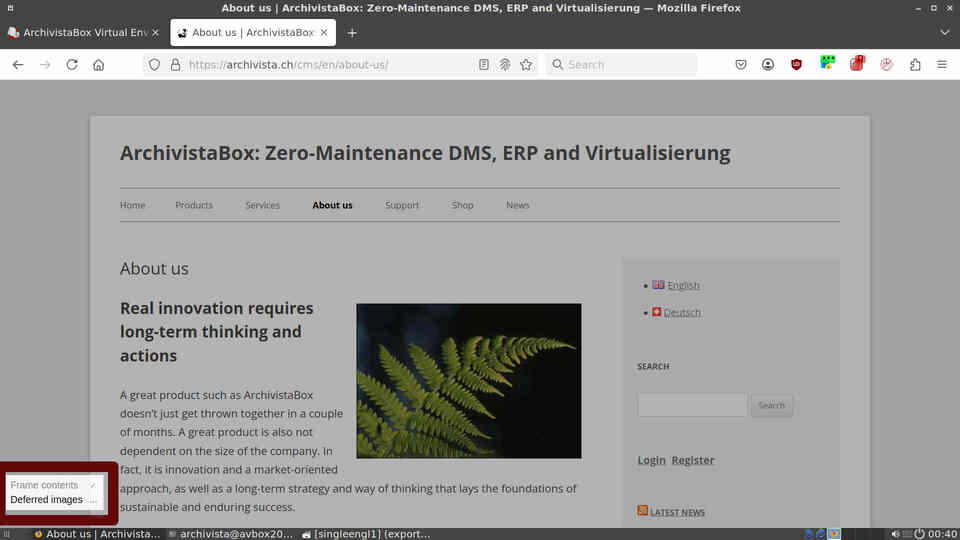Toggle Reader View icon in address bar
960x540 pixels.
click(484, 64)
